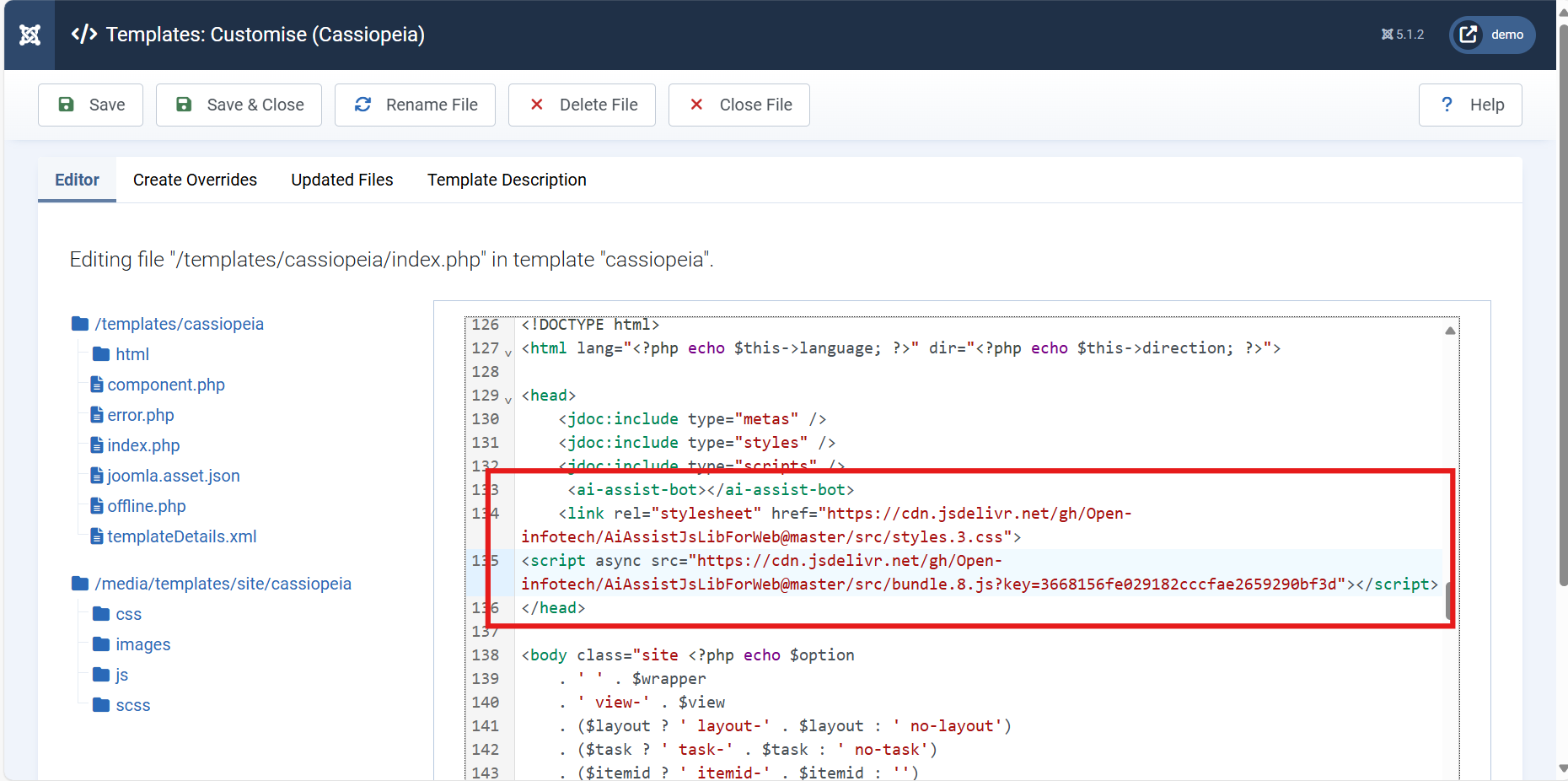Viewport: 1568px width, 781px height.
Task: Click the offline.php file icon
Action: 97,506
